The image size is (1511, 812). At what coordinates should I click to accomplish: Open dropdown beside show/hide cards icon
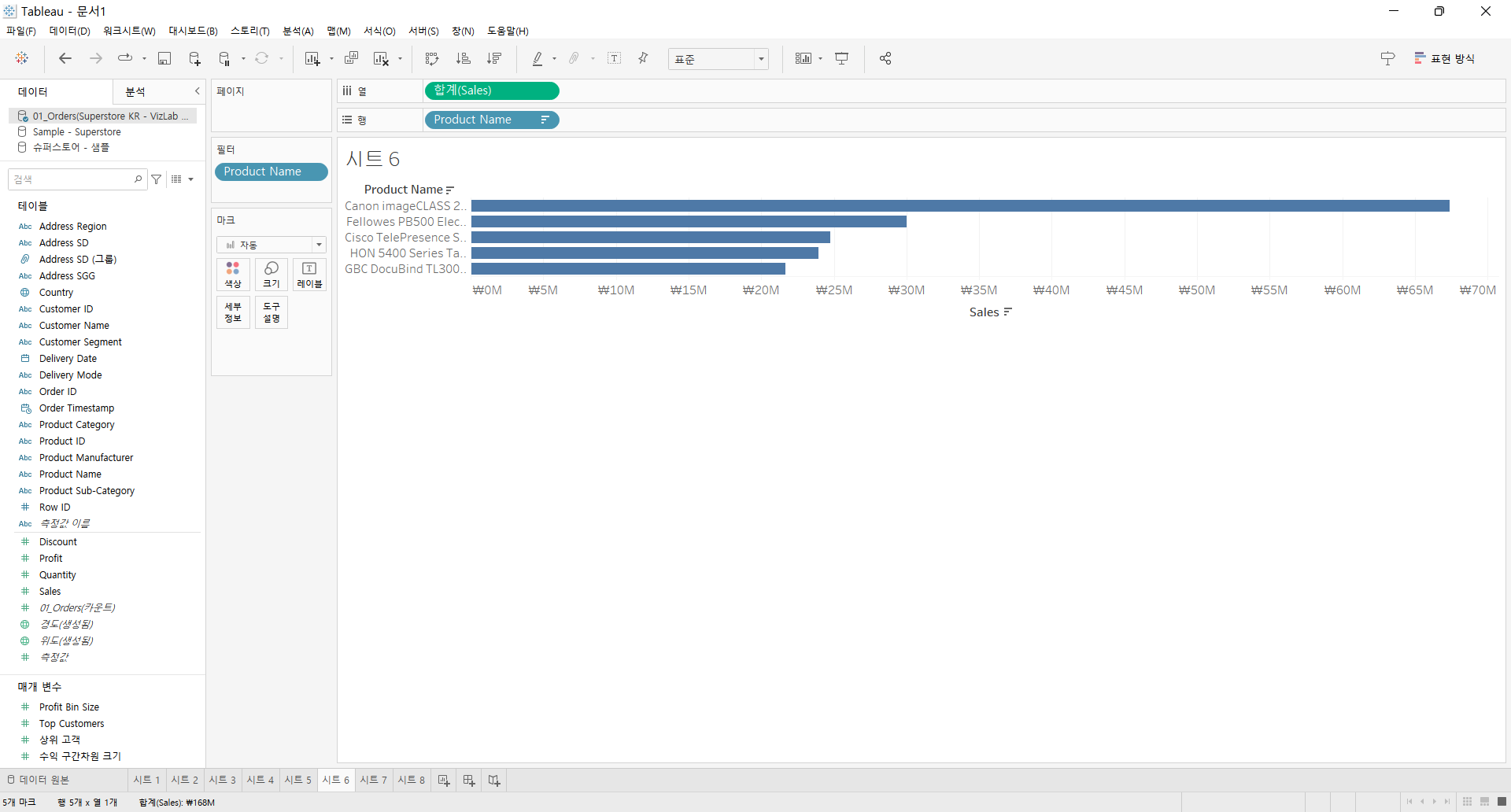[820, 58]
